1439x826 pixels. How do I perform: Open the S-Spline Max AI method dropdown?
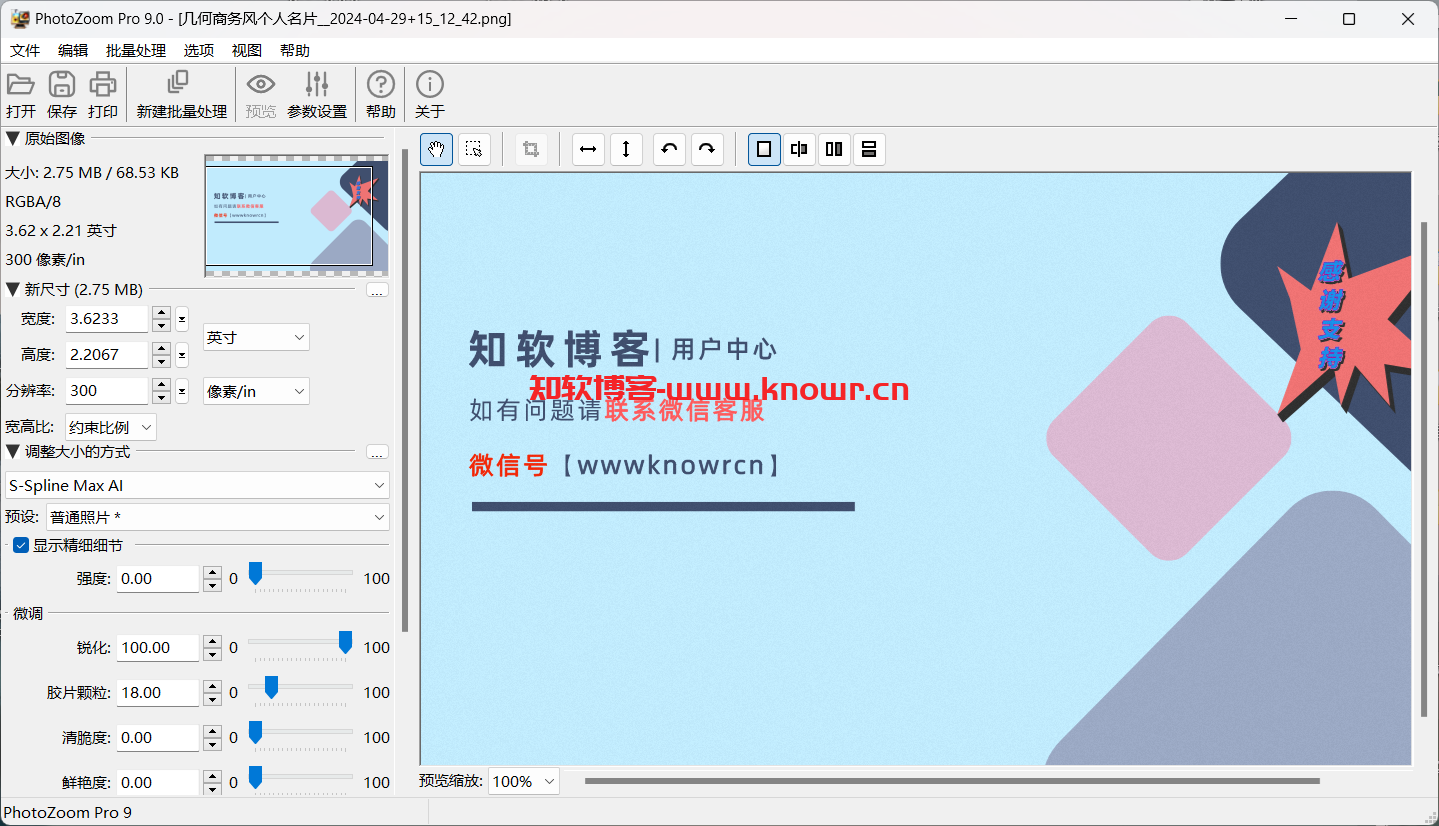click(197, 485)
